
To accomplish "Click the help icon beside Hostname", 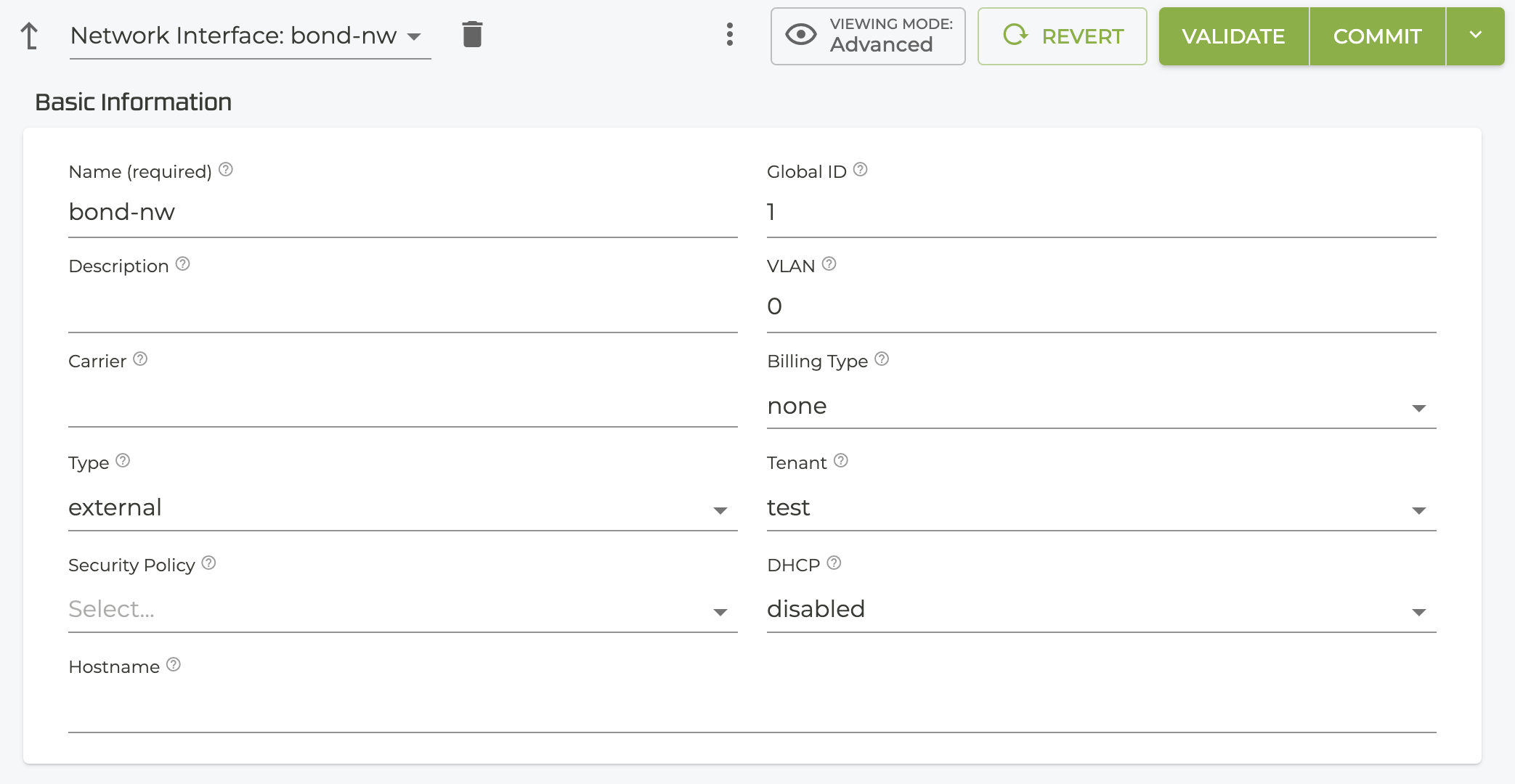I will (173, 665).
